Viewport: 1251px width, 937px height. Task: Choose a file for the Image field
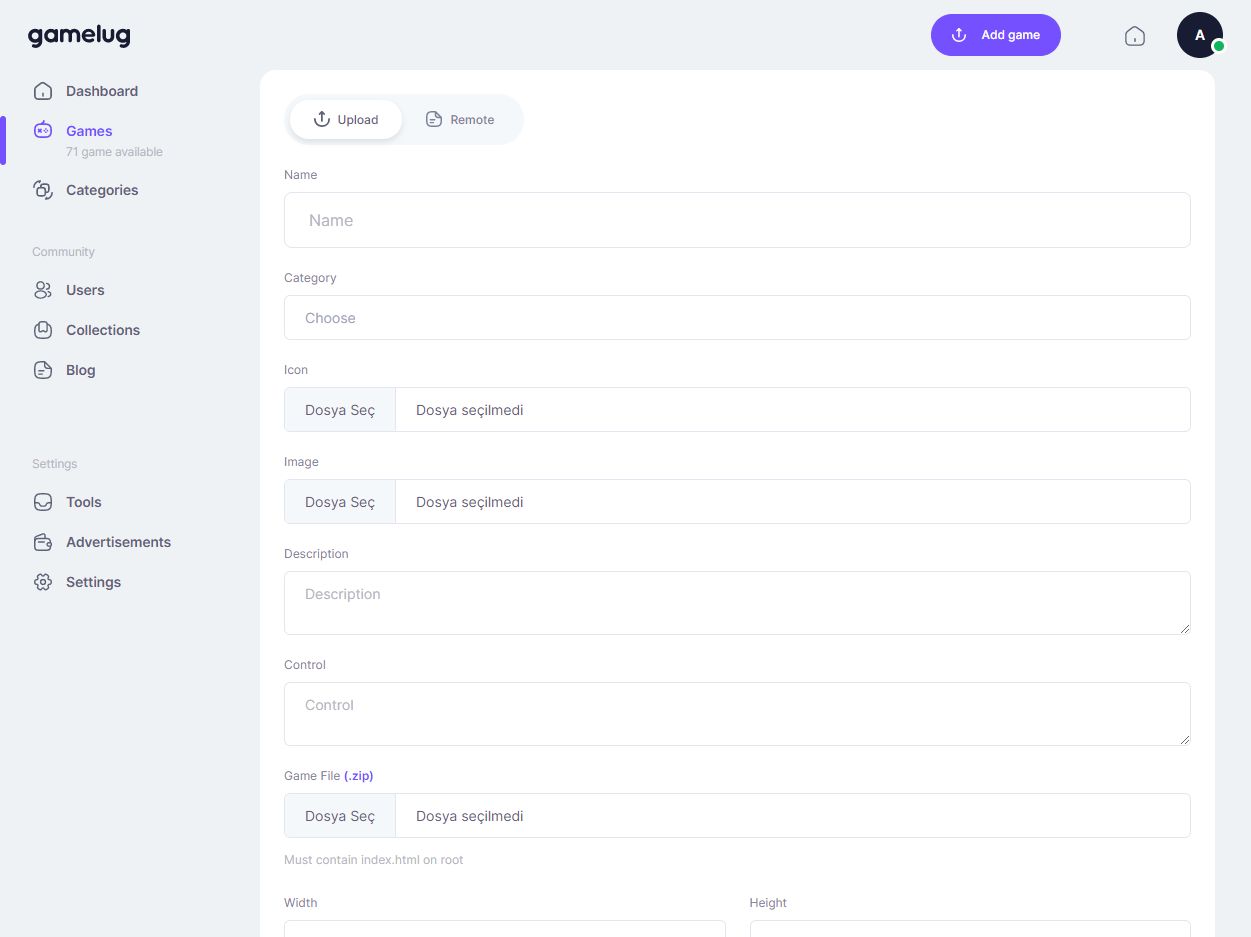[340, 502]
